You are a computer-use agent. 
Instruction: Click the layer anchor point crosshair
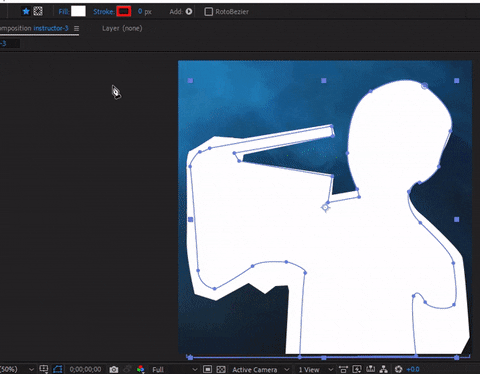coord(325,208)
